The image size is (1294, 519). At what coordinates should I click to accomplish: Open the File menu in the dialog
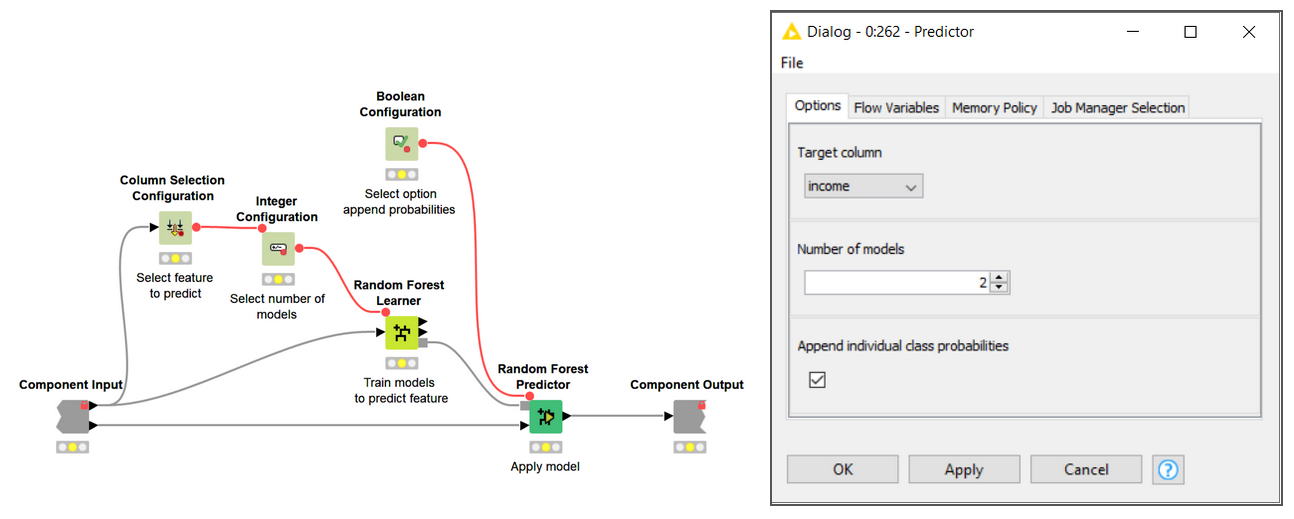click(x=792, y=63)
